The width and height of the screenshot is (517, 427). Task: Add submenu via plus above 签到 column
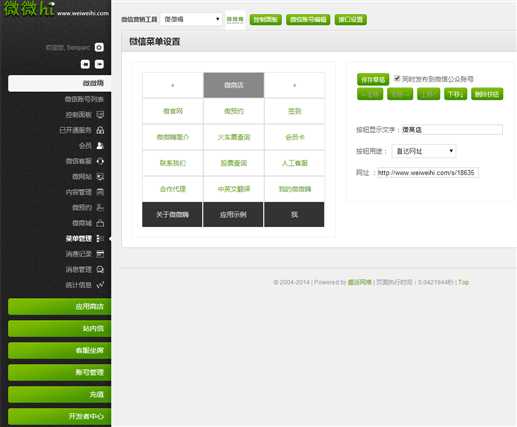(x=294, y=85)
